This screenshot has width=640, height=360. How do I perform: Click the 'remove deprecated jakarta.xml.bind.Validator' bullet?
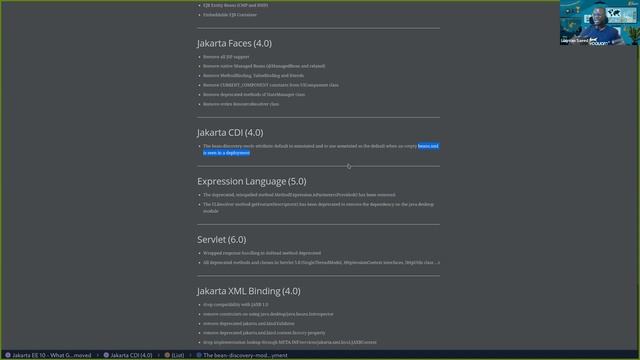point(249,324)
